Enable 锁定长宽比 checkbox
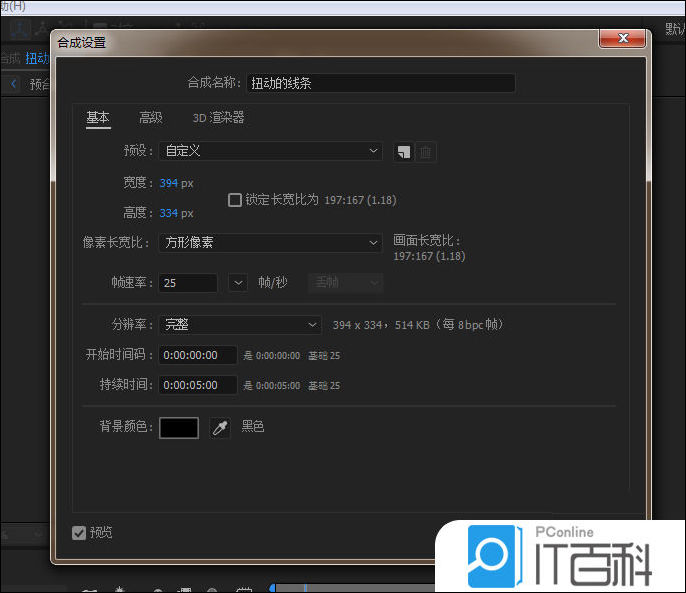Screen dimensions: 686x593 coord(235,200)
